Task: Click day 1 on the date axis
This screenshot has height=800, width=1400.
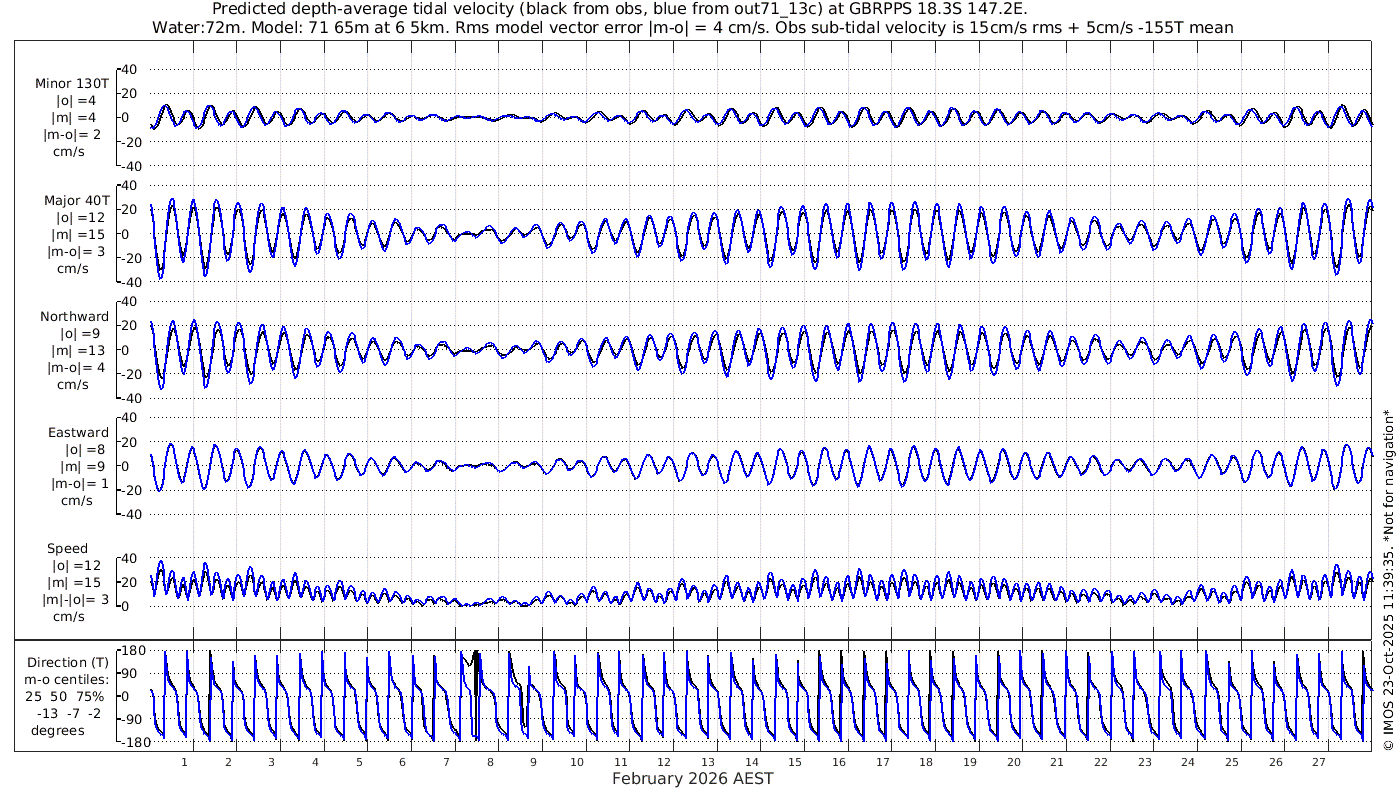Action: pos(184,761)
